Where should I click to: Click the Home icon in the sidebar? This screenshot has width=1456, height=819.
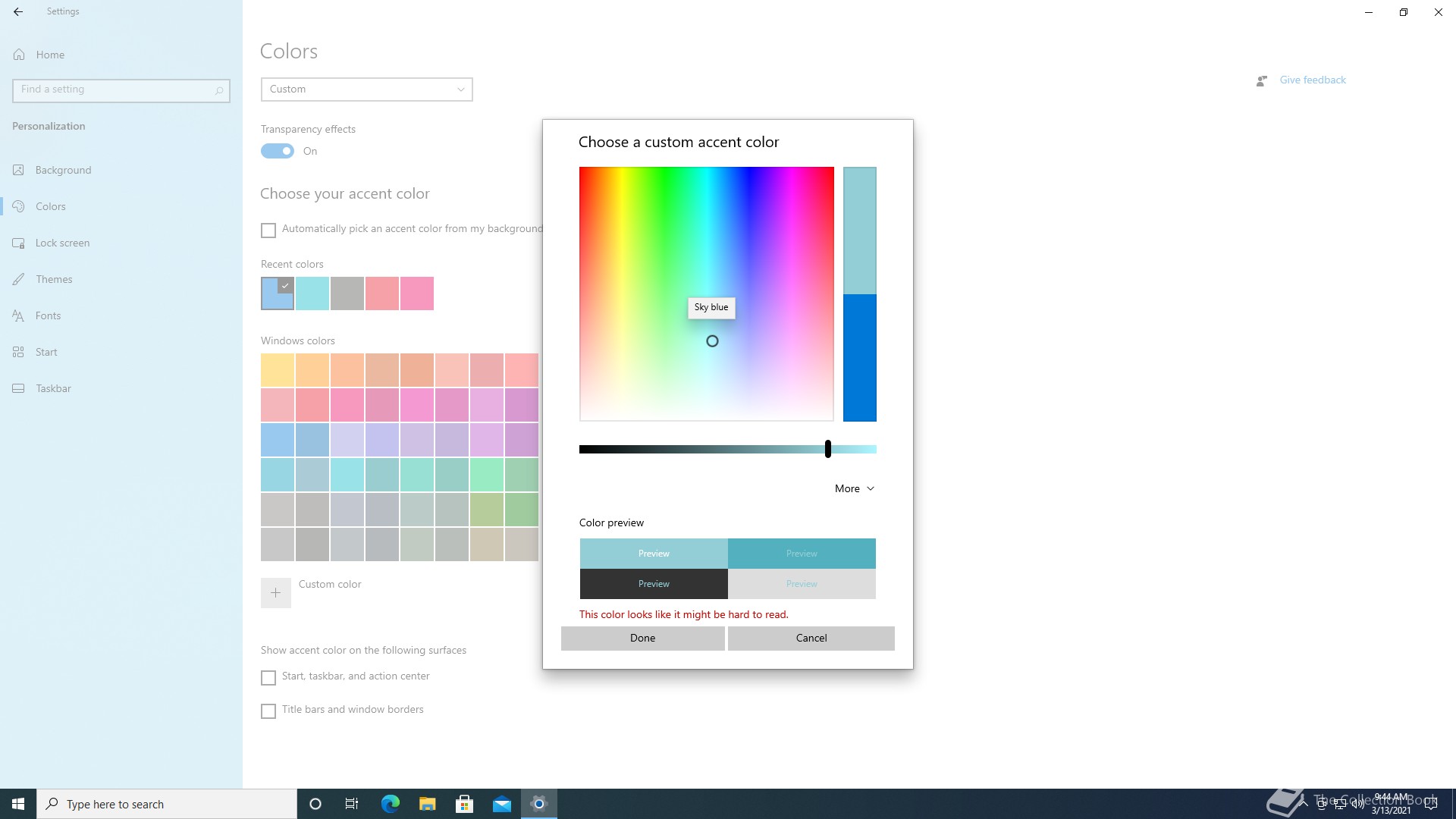coord(20,55)
